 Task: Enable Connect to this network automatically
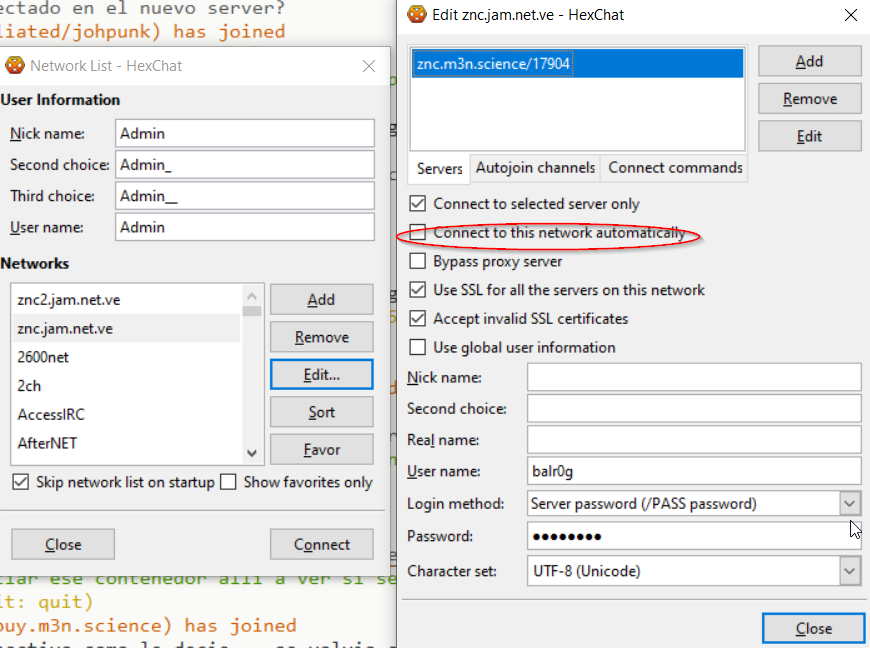point(417,232)
